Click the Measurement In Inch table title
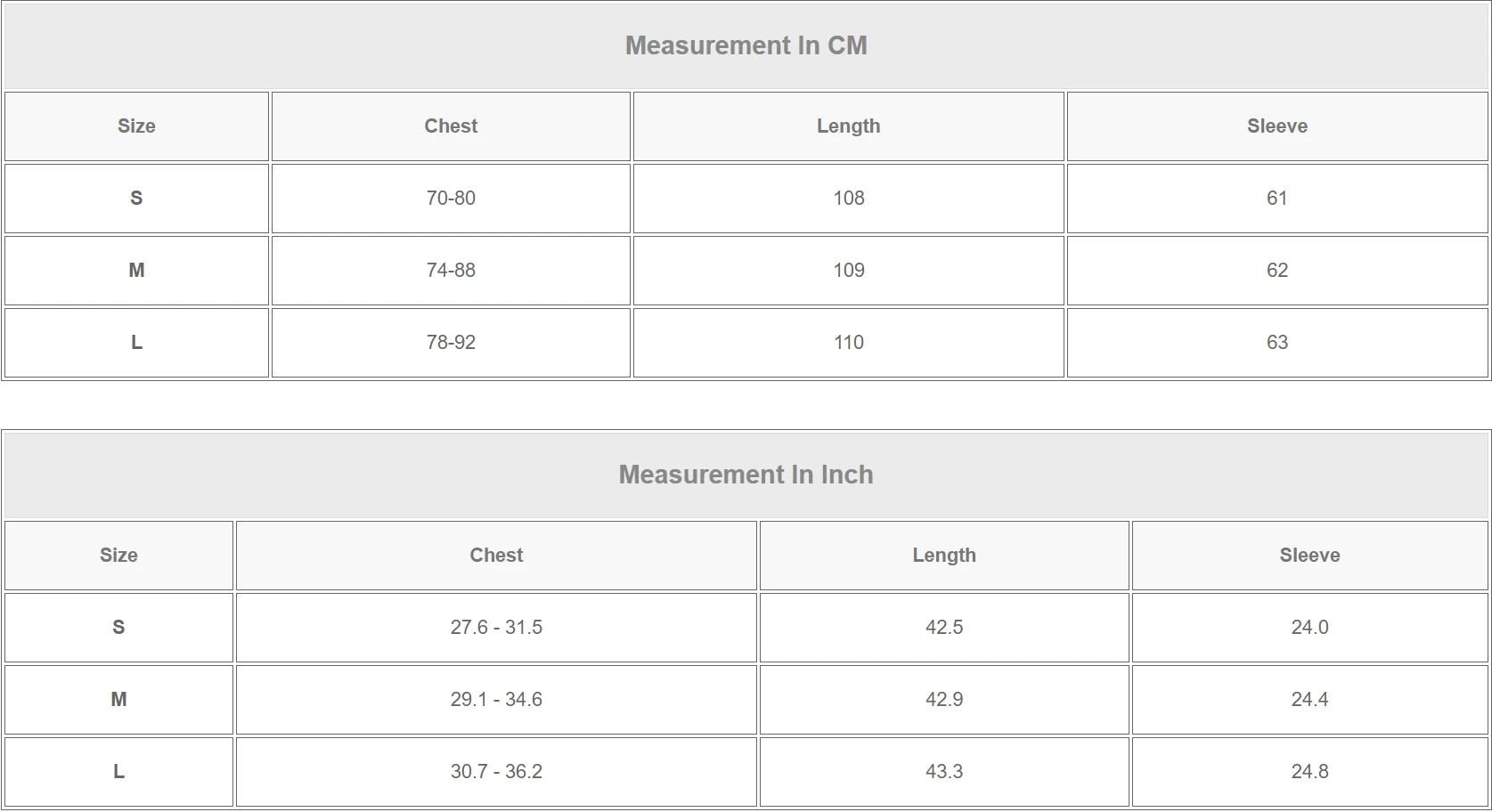 coord(746,475)
